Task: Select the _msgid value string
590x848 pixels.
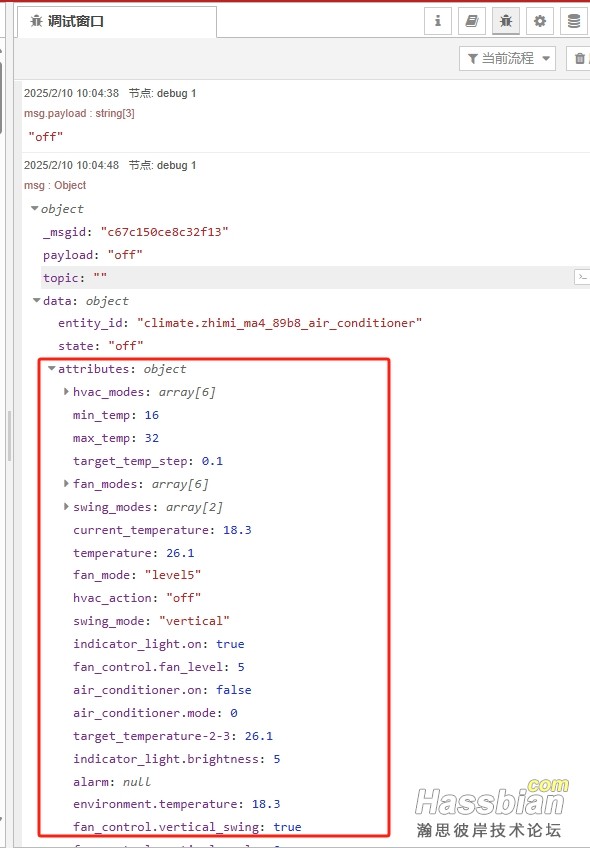Action: 164,232
